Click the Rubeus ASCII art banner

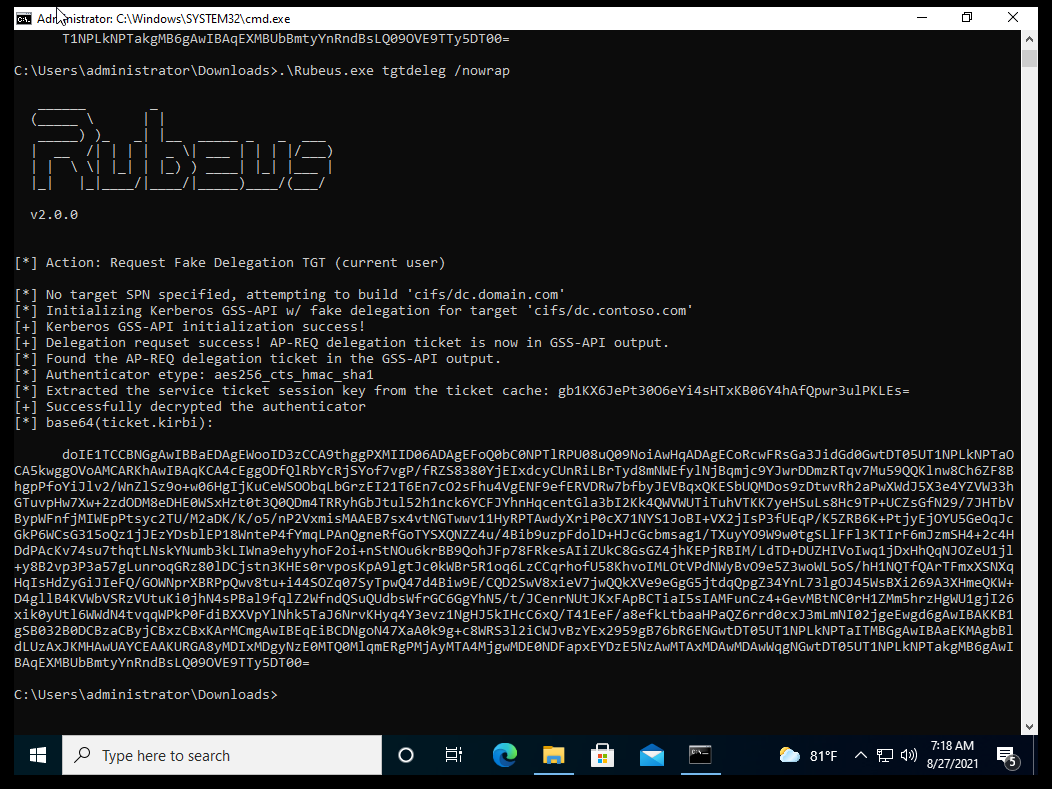pos(181,149)
